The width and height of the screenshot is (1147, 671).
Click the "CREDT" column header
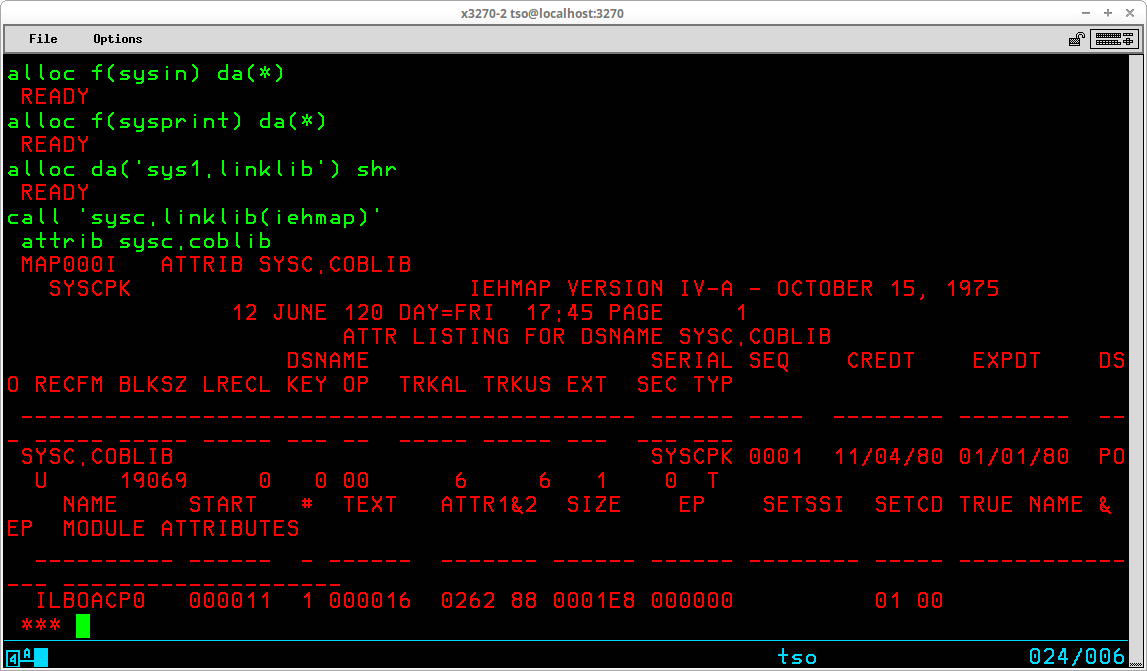[881, 361]
